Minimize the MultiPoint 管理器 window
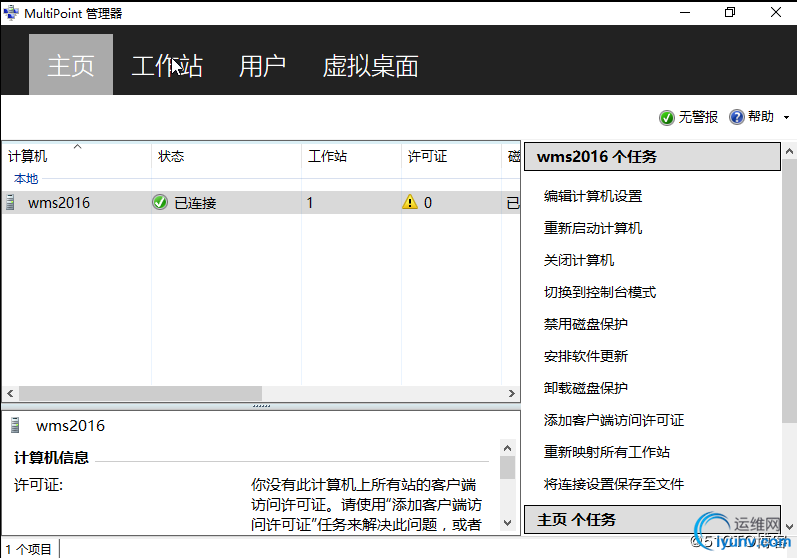 685,12
